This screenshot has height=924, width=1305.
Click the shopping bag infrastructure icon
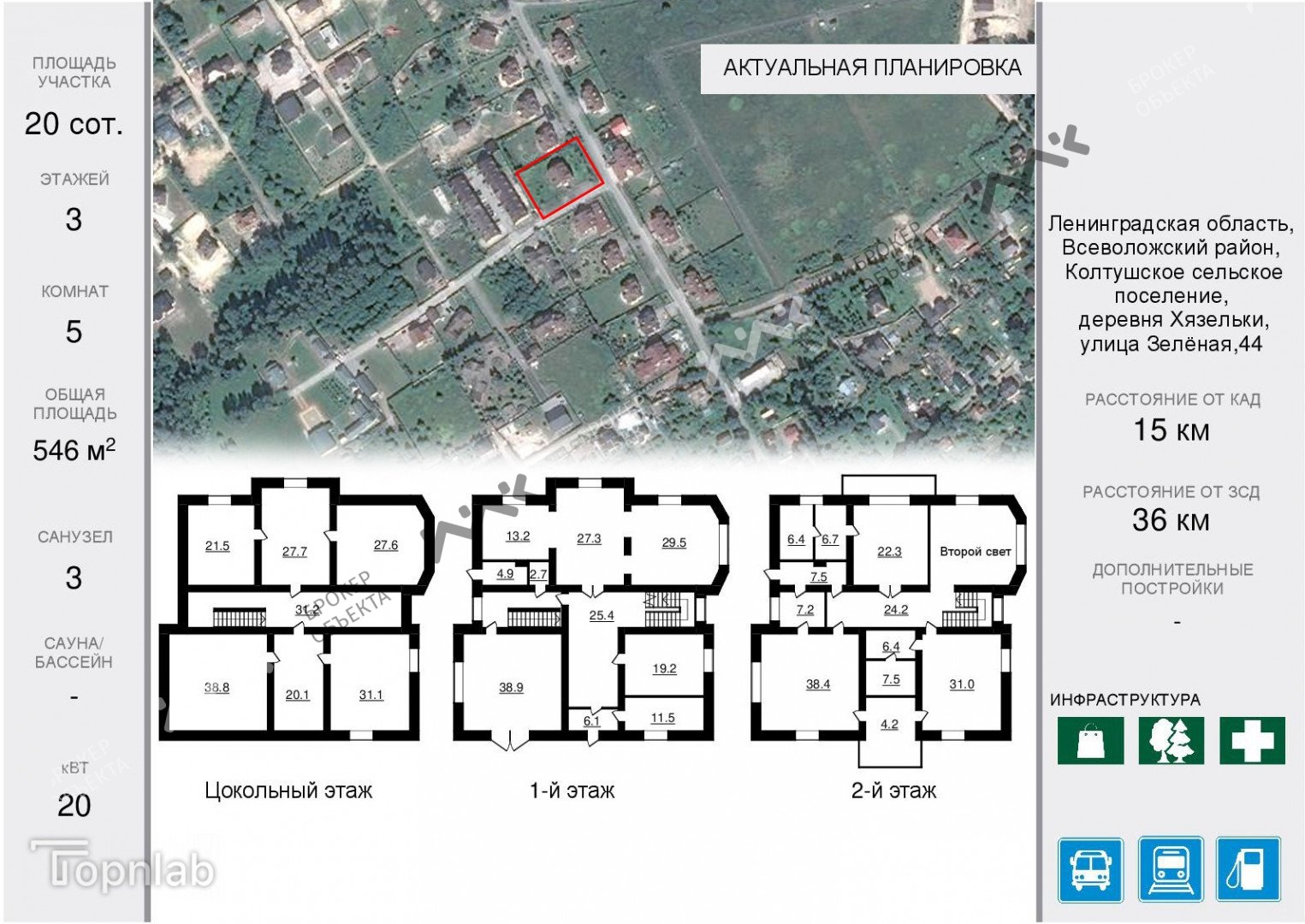pyautogui.click(x=1090, y=740)
